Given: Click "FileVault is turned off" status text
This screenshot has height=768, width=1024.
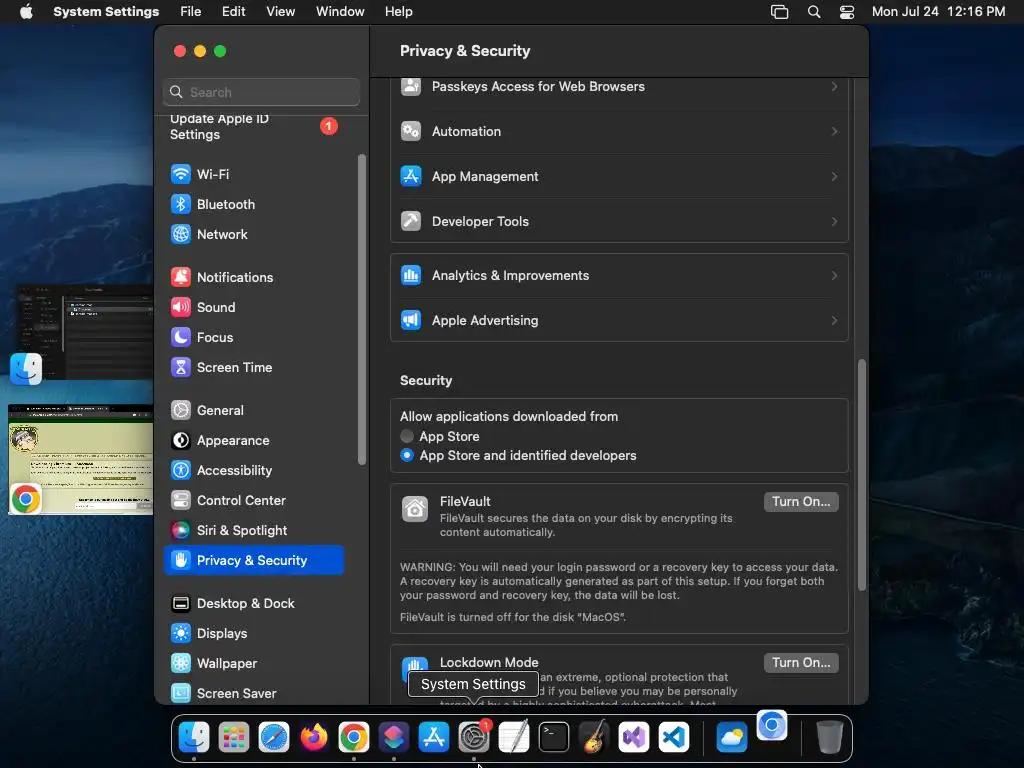Looking at the screenshot, I should coord(513,617).
